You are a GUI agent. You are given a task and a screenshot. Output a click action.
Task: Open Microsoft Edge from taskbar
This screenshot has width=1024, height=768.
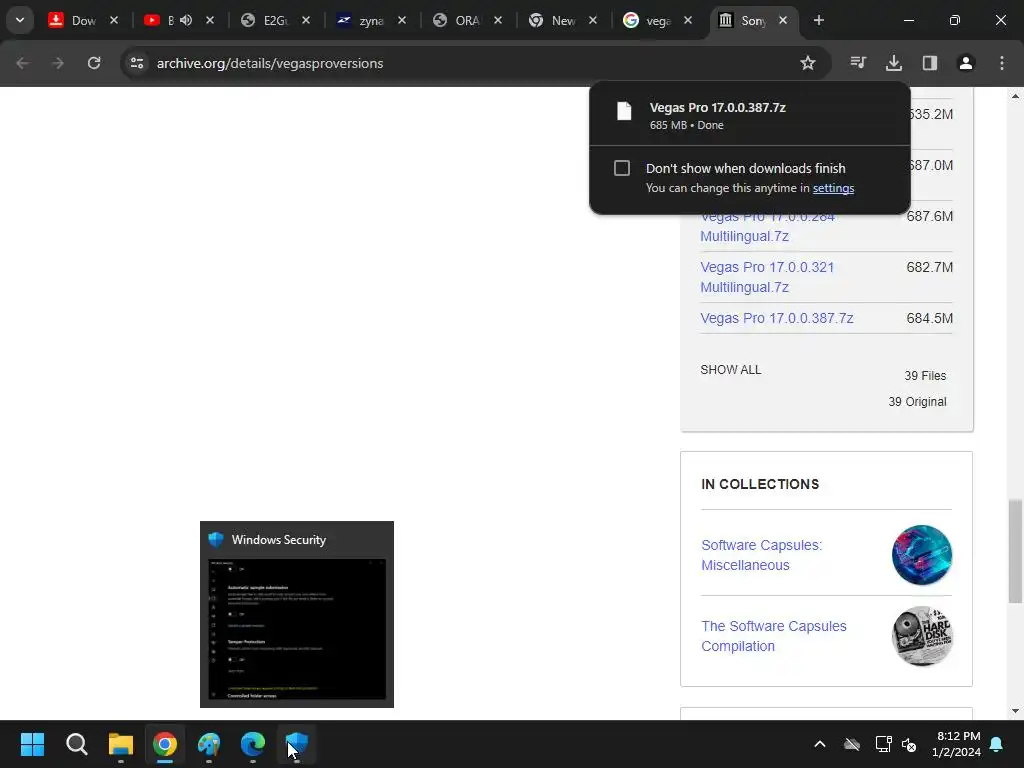[253, 744]
